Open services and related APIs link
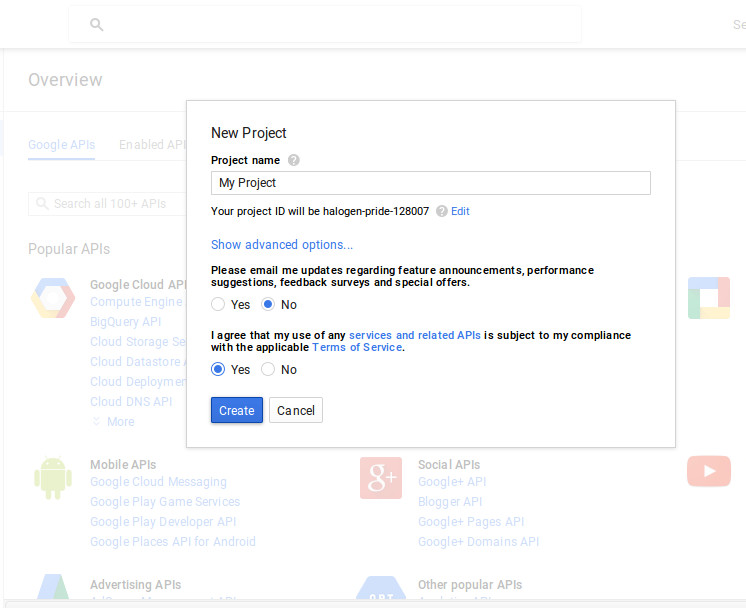The image size is (746, 608). [x=415, y=335]
